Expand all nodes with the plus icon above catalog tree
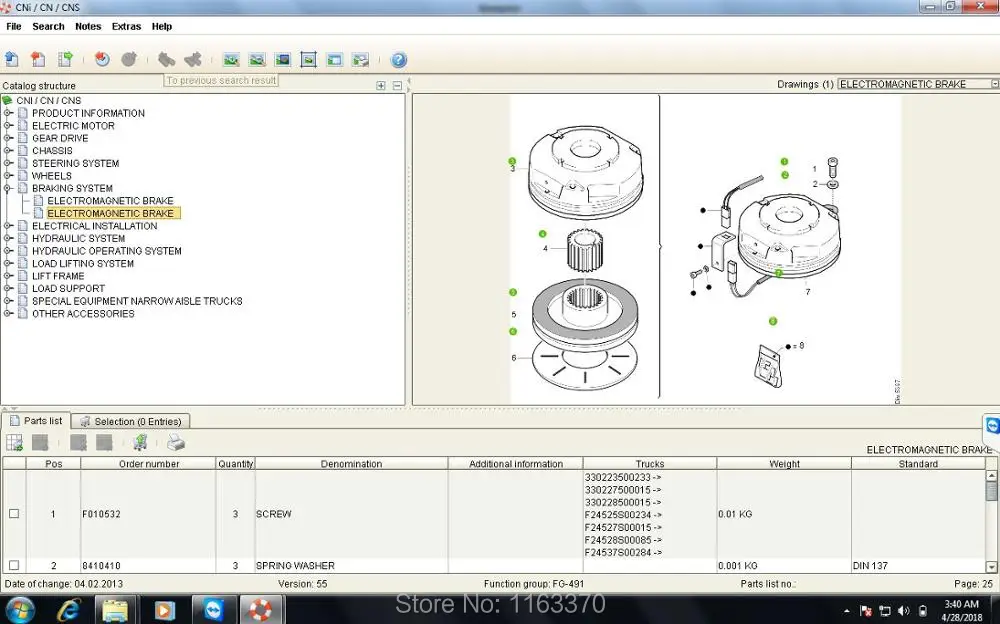 tap(381, 85)
